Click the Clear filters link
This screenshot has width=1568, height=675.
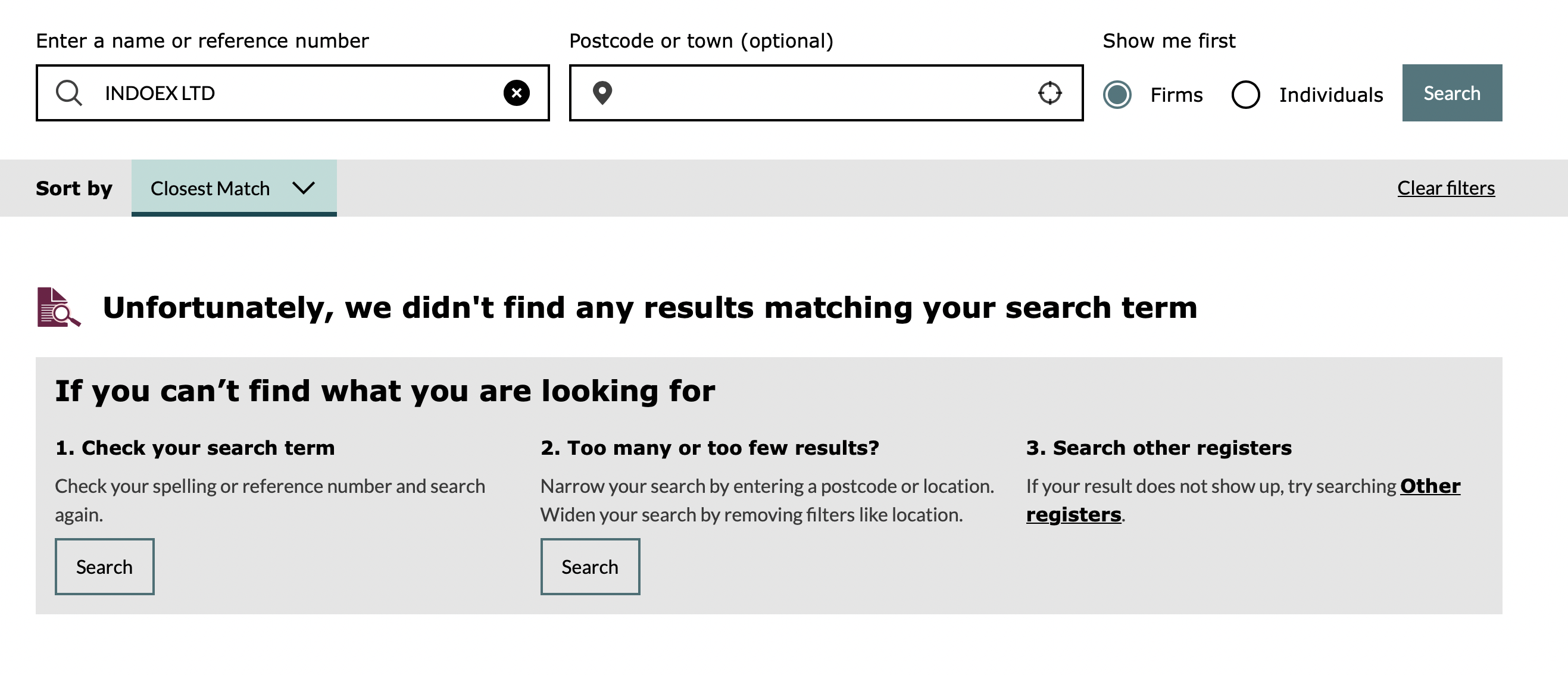1445,188
